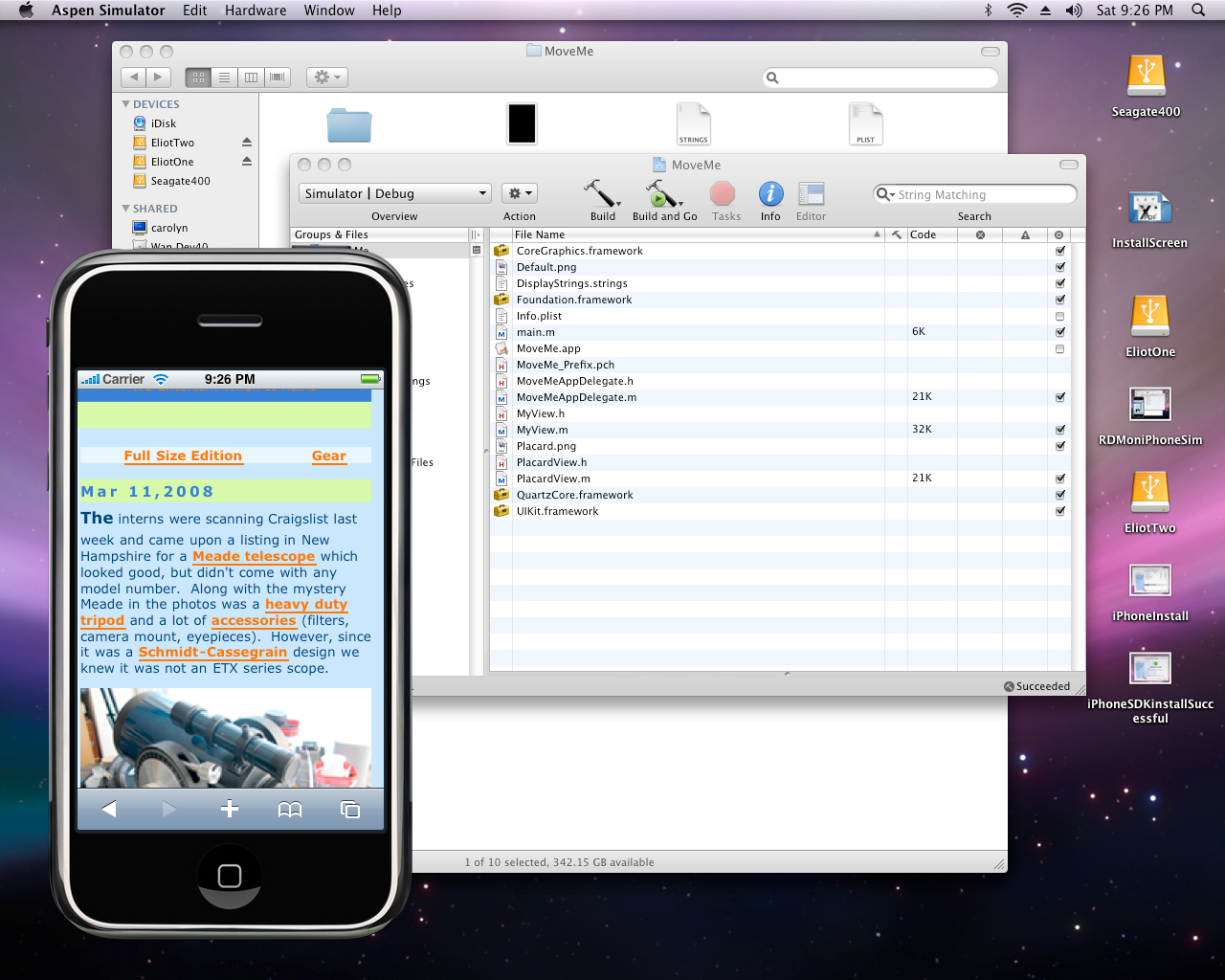Toggle the target checkbox for main.m
1225x980 pixels.
point(1059,332)
